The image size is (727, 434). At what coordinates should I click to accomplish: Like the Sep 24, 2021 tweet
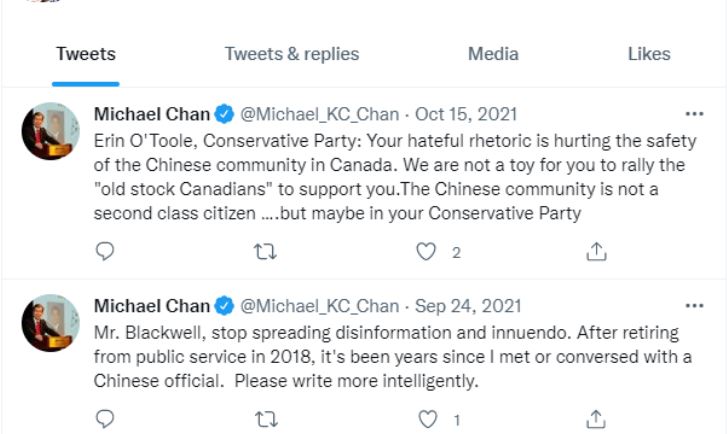pyautogui.click(x=427, y=419)
